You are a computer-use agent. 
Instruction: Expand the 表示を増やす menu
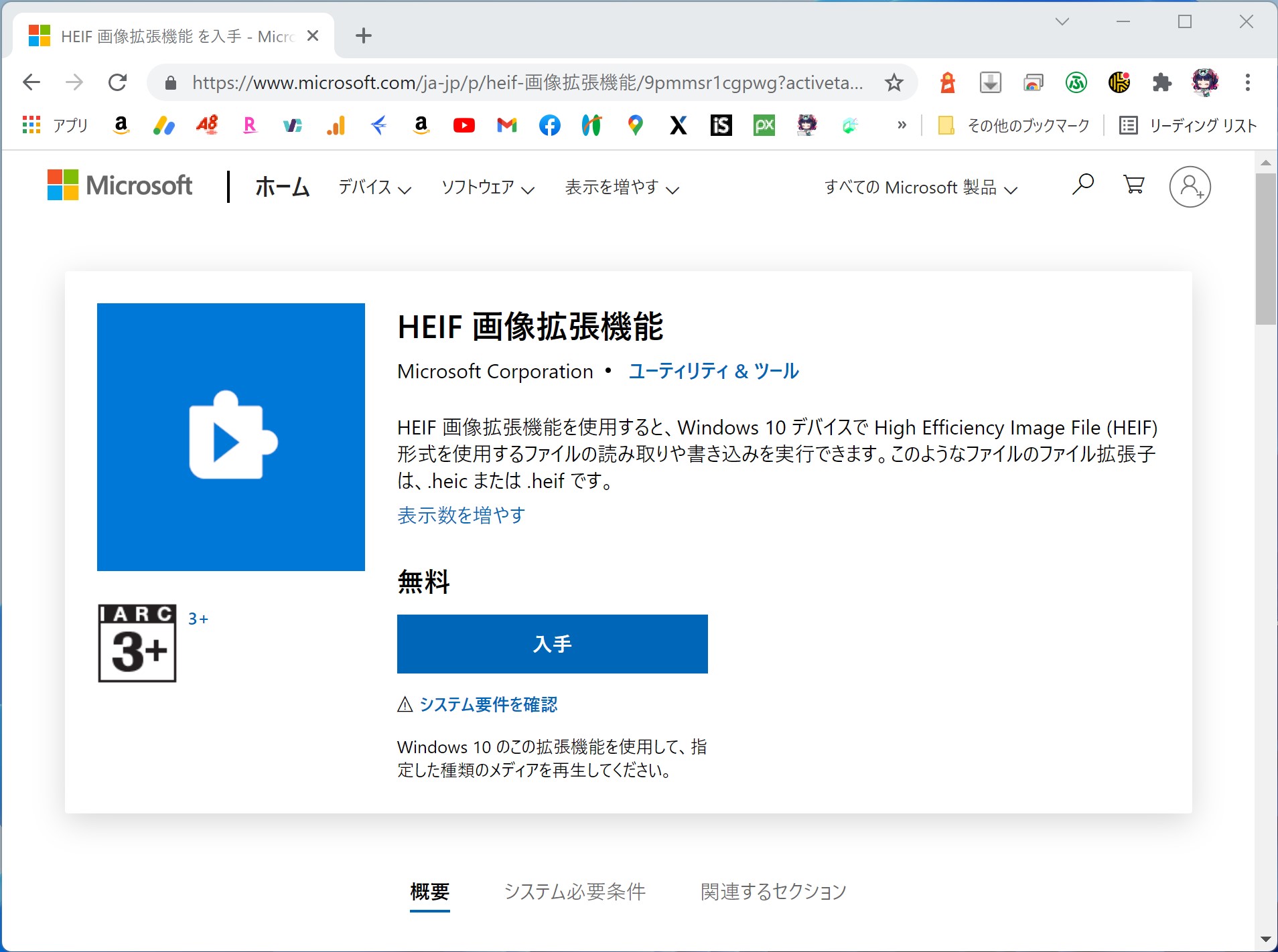coord(622,187)
